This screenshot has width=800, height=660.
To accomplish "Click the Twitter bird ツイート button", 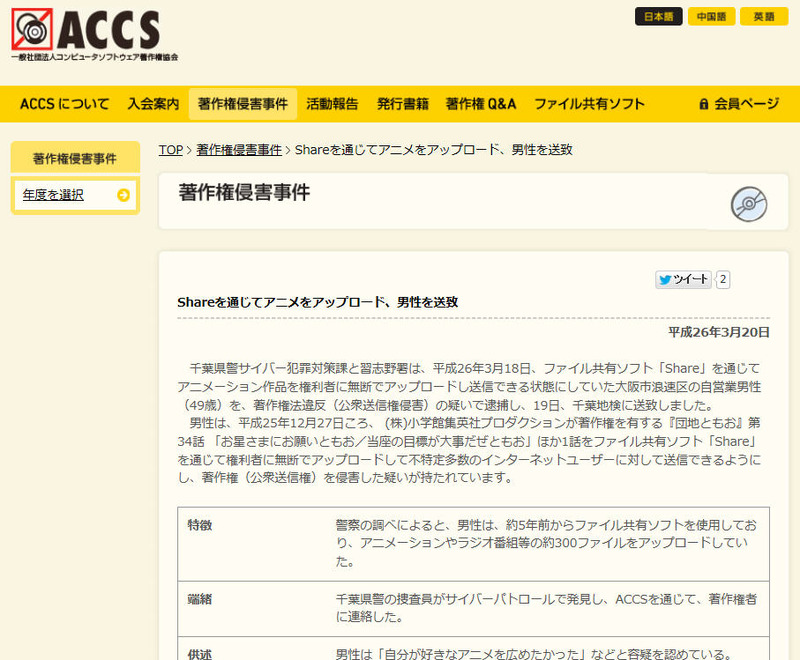I will 683,280.
